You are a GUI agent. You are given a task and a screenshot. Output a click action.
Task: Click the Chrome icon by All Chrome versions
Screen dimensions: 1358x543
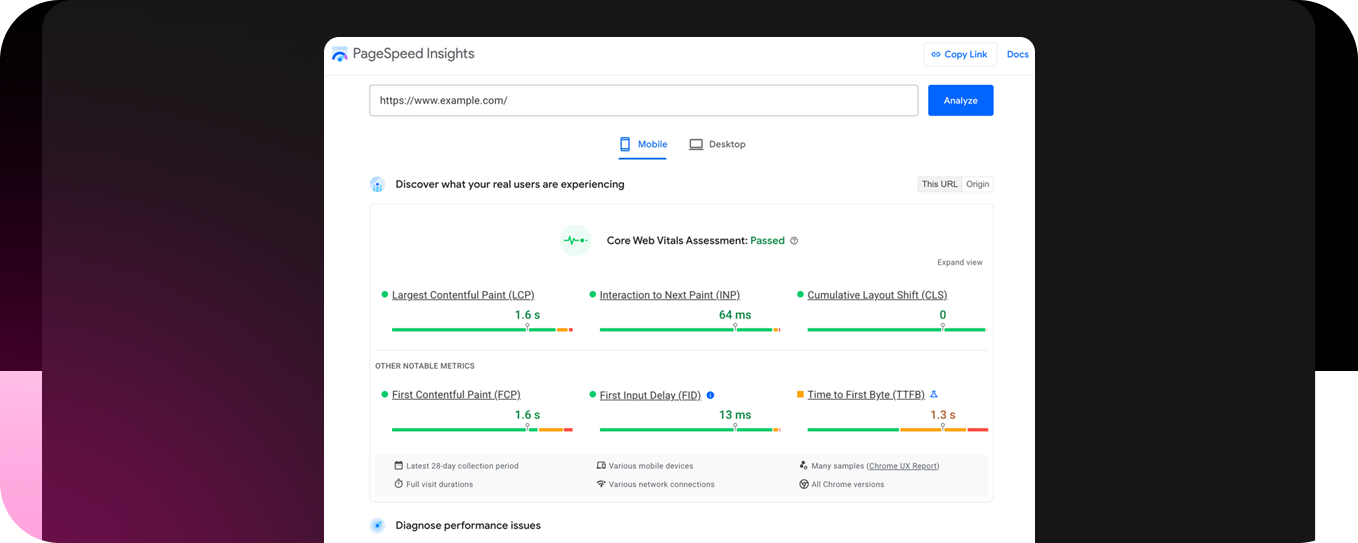(804, 484)
